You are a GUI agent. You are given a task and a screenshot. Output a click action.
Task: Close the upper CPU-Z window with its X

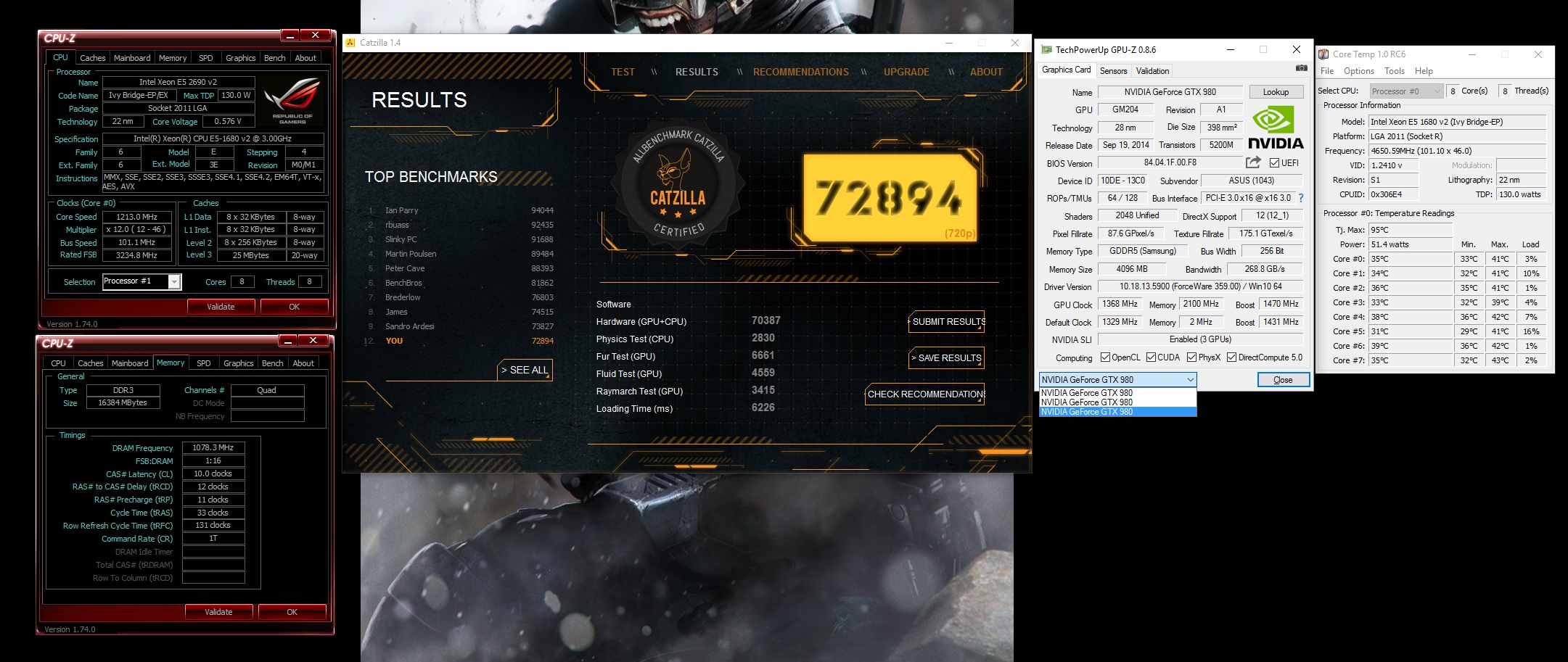(316, 36)
